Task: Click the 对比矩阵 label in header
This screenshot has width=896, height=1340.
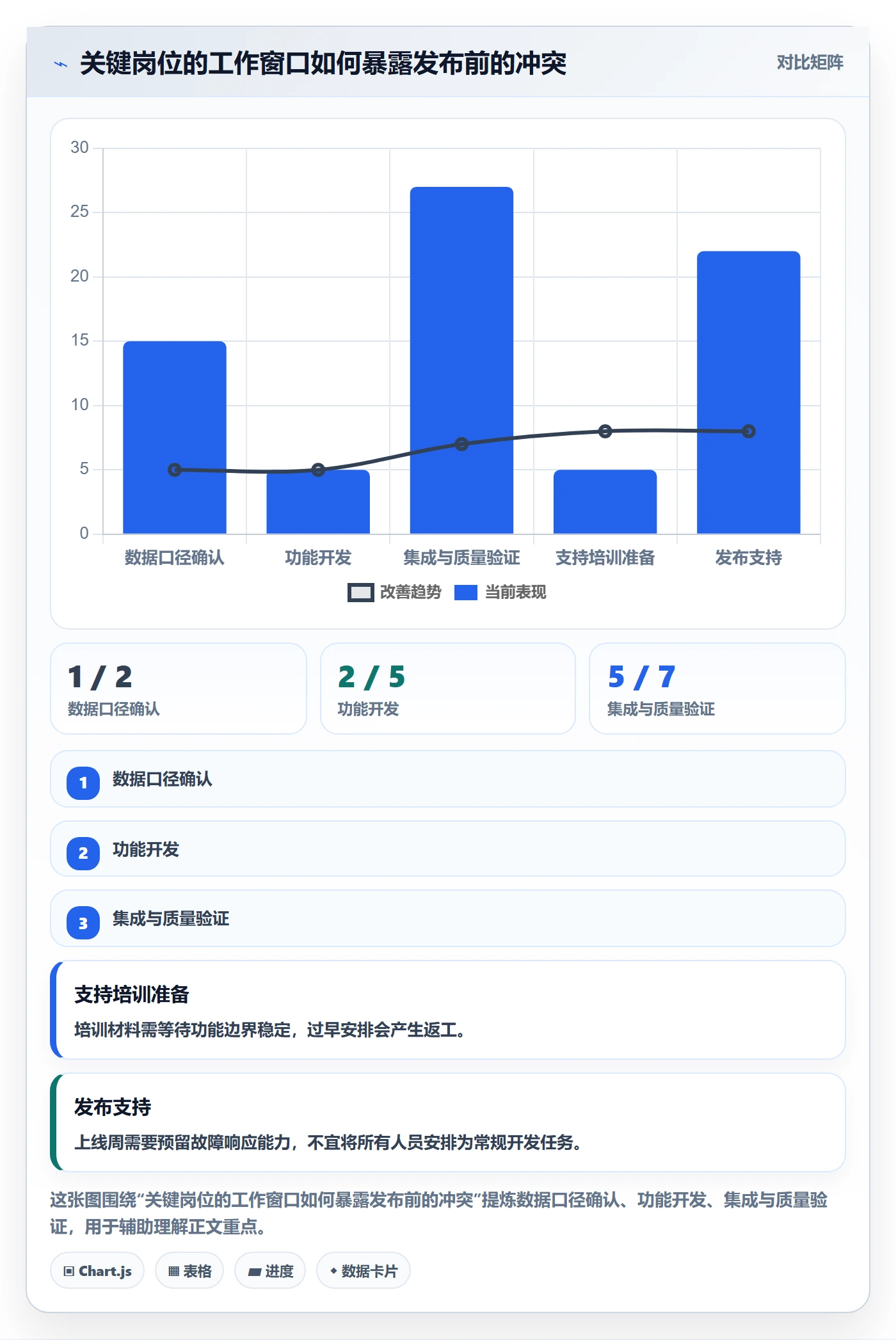Action: point(810,63)
